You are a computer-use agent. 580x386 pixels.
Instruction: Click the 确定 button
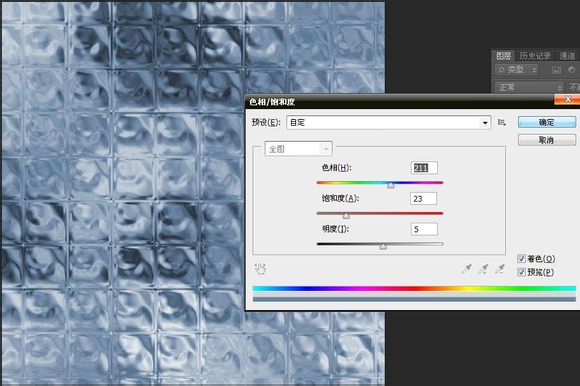pos(547,122)
